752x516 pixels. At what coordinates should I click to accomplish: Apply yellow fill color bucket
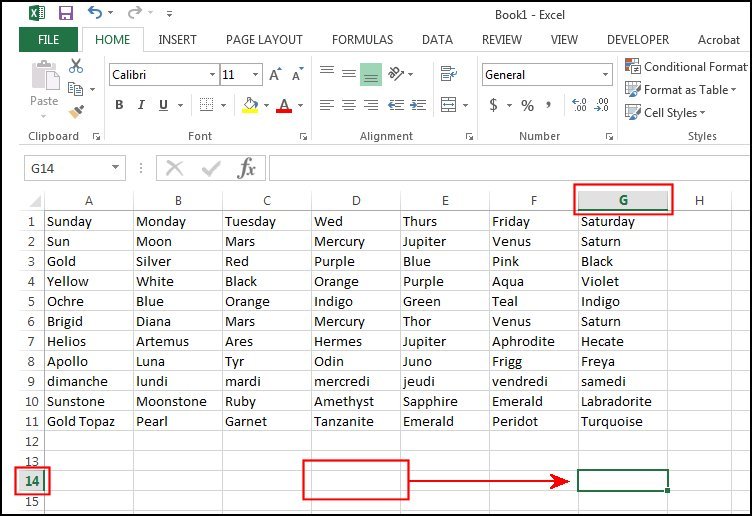pos(250,105)
